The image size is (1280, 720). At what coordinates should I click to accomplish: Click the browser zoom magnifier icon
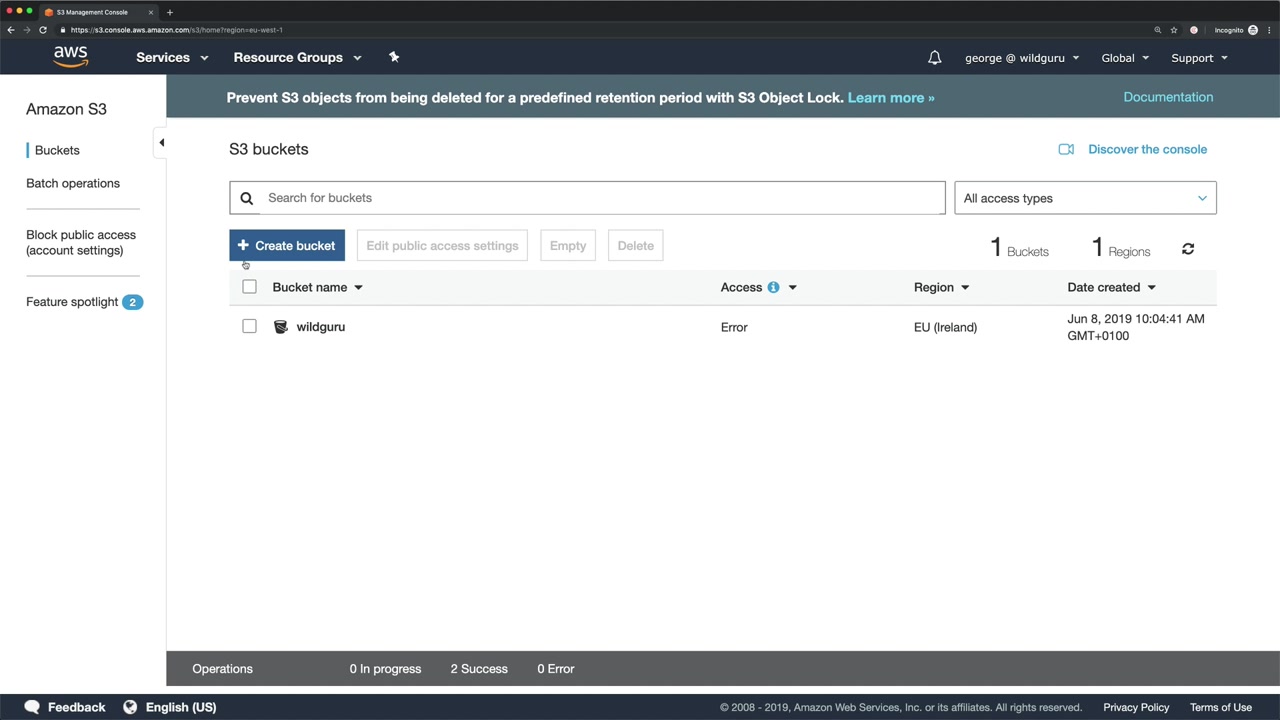point(1158,30)
